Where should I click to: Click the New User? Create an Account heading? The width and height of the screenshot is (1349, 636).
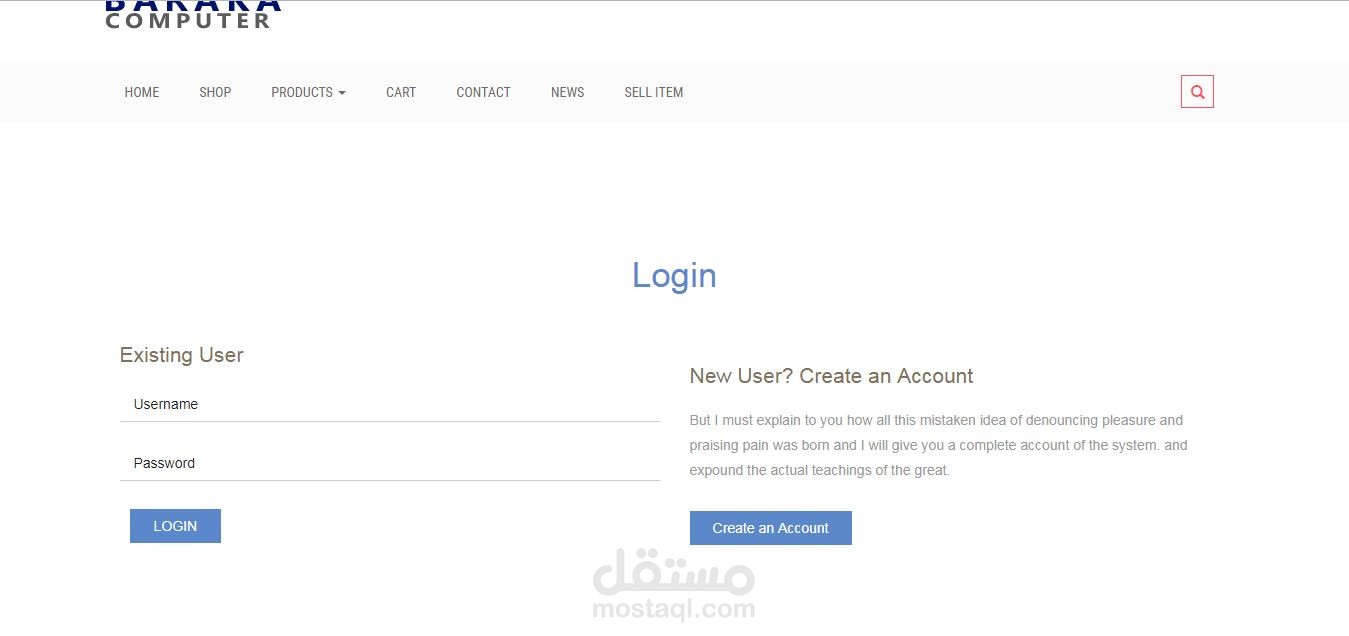click(831, 376)
